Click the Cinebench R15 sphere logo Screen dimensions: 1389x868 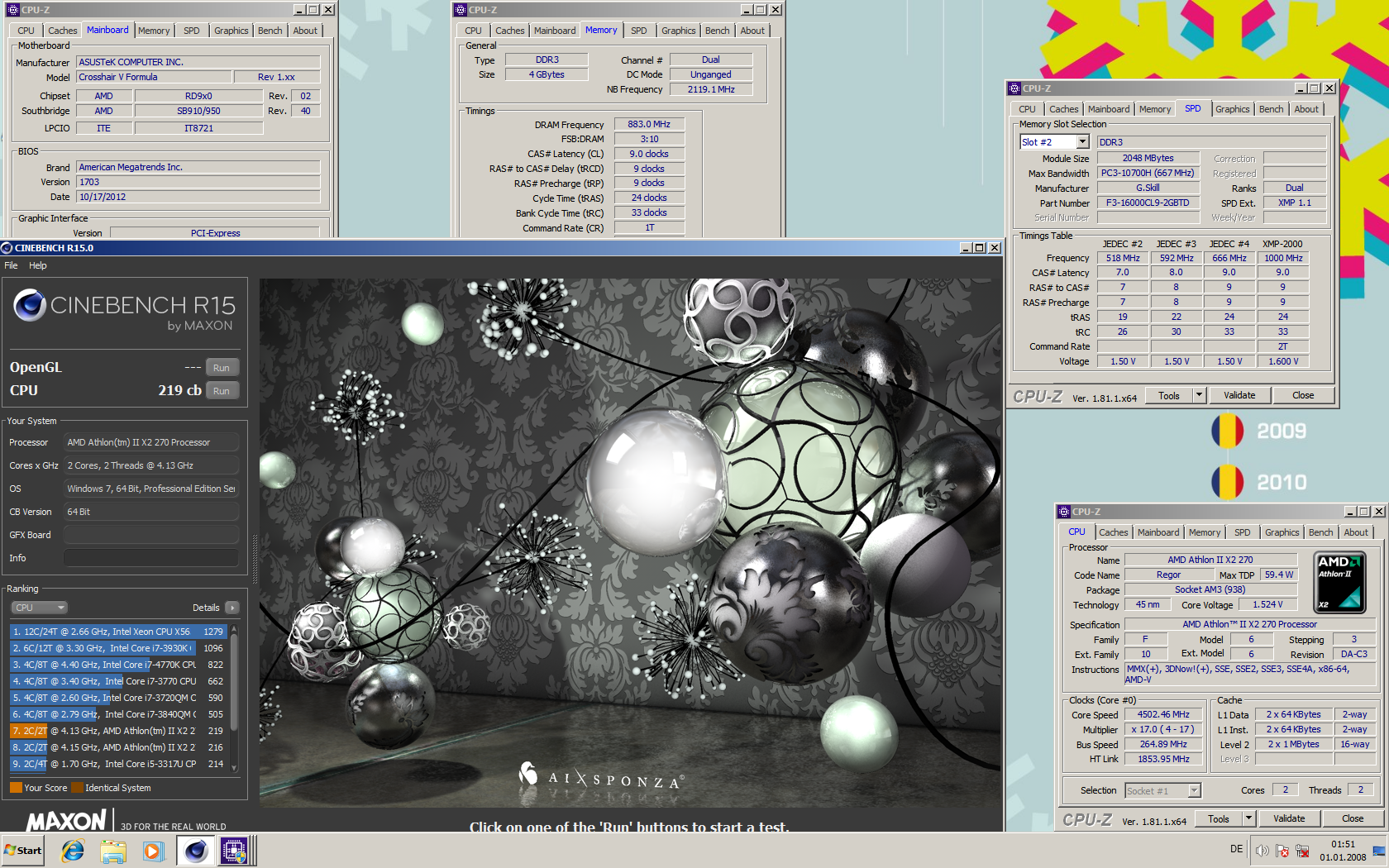(29, 305)
